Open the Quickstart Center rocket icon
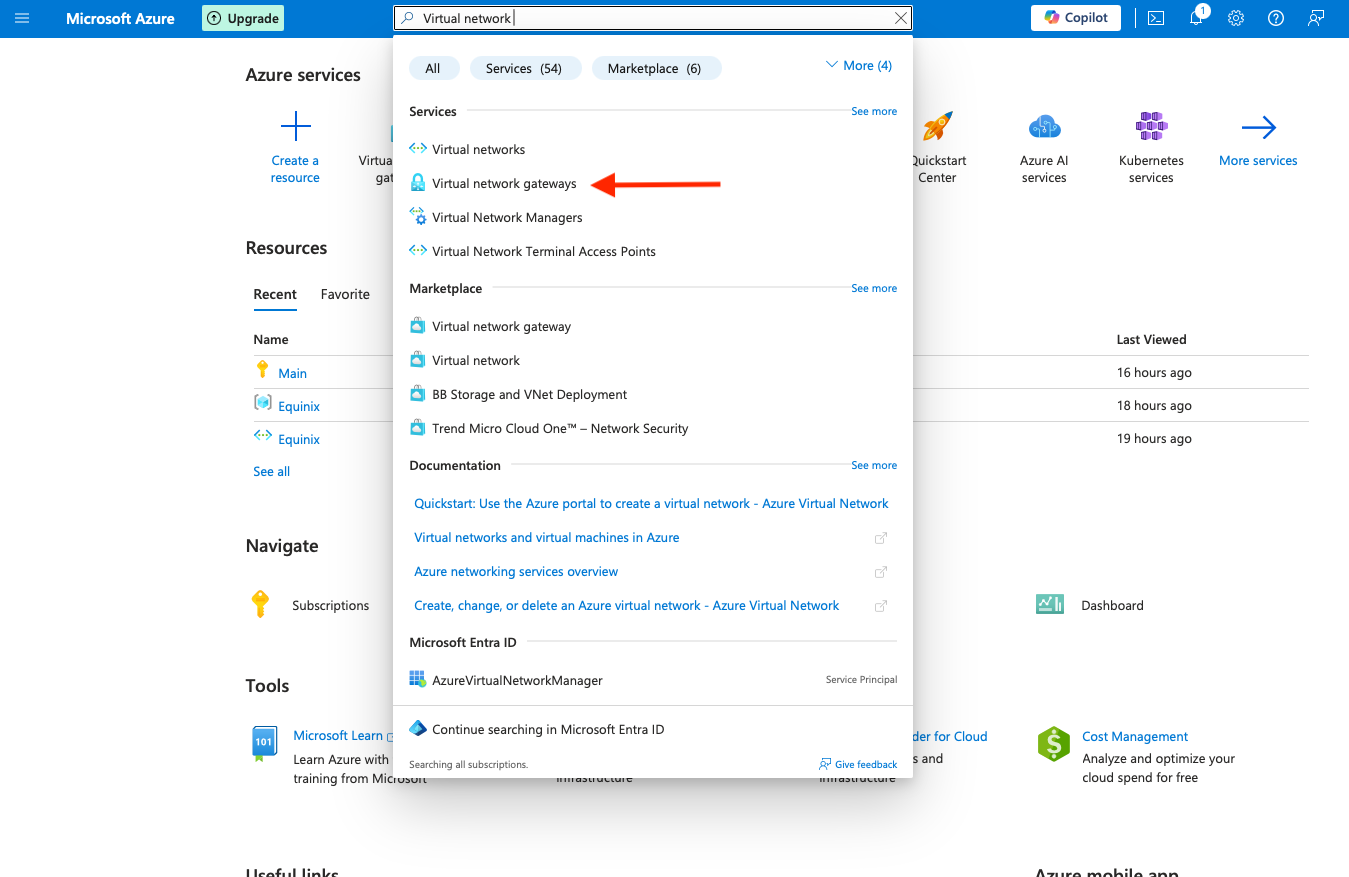The image size is (1349, 877). pos(937,127)
